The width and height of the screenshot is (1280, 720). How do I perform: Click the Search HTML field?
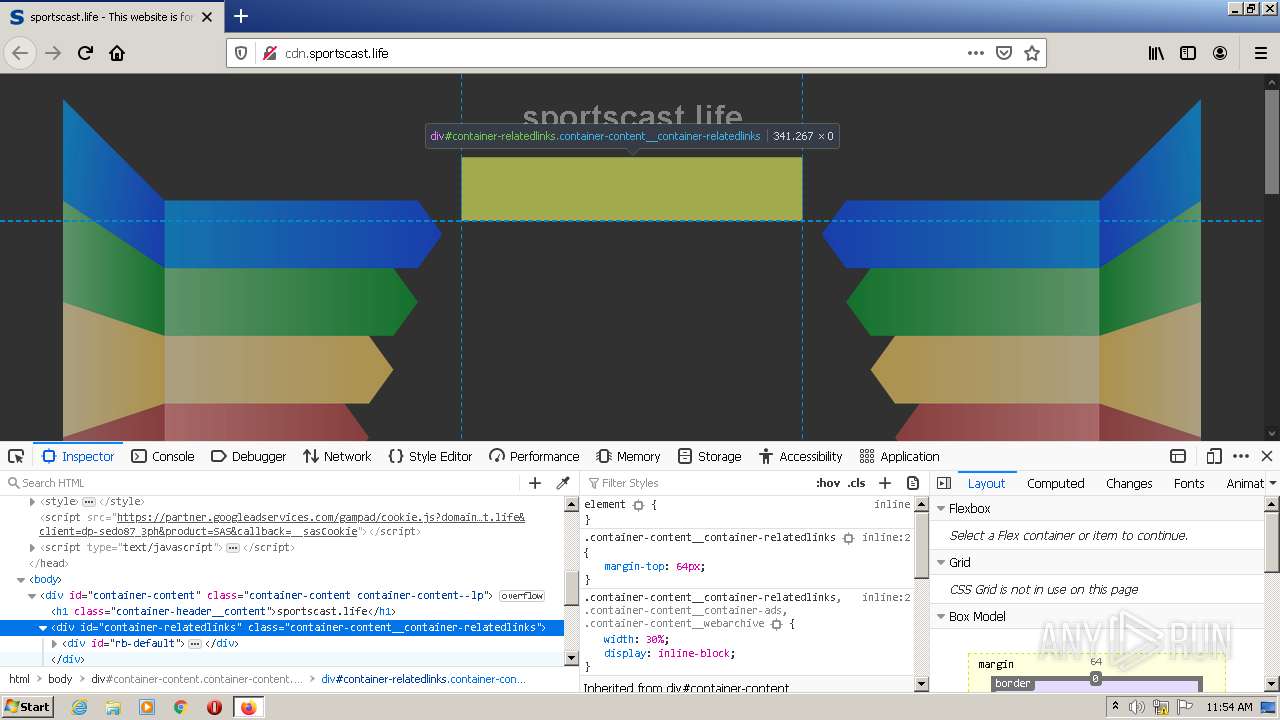point(265,483)
